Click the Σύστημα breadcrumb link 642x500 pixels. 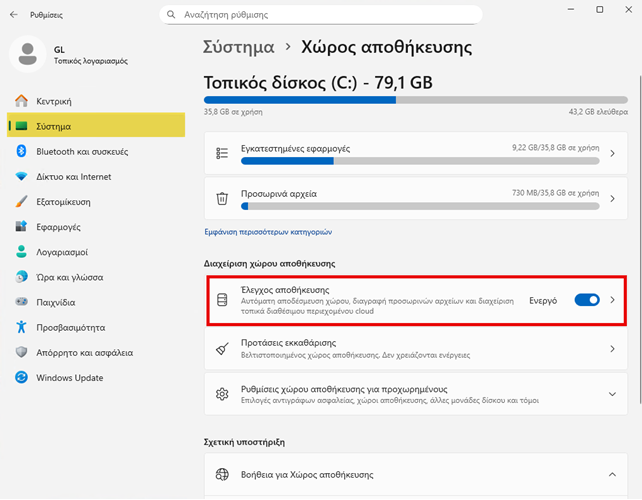point(239,48)
